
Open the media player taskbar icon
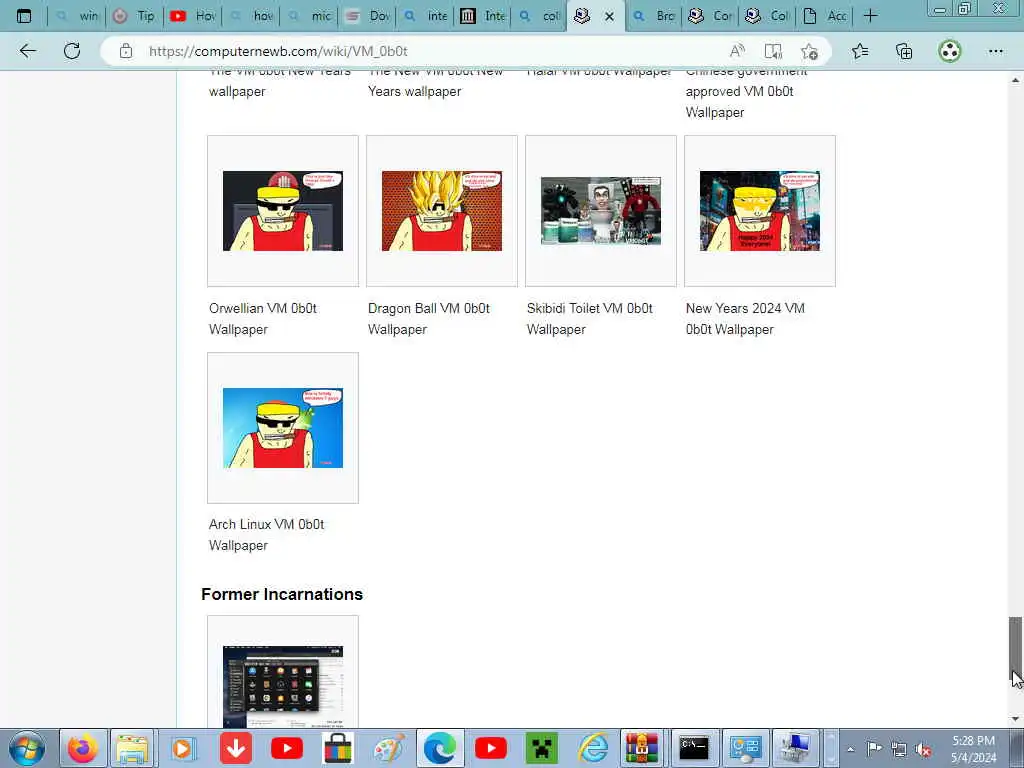point(182,748)
